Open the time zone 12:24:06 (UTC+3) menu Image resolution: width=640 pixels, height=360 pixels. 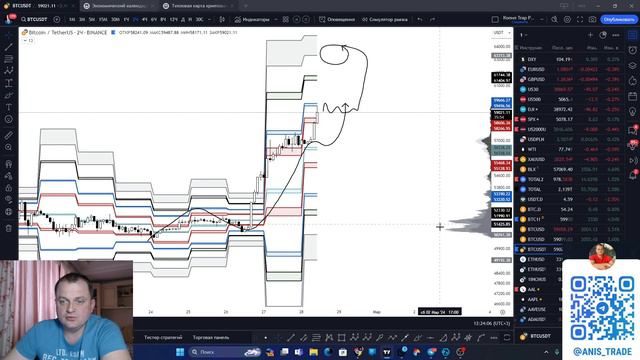click(492, 323)
